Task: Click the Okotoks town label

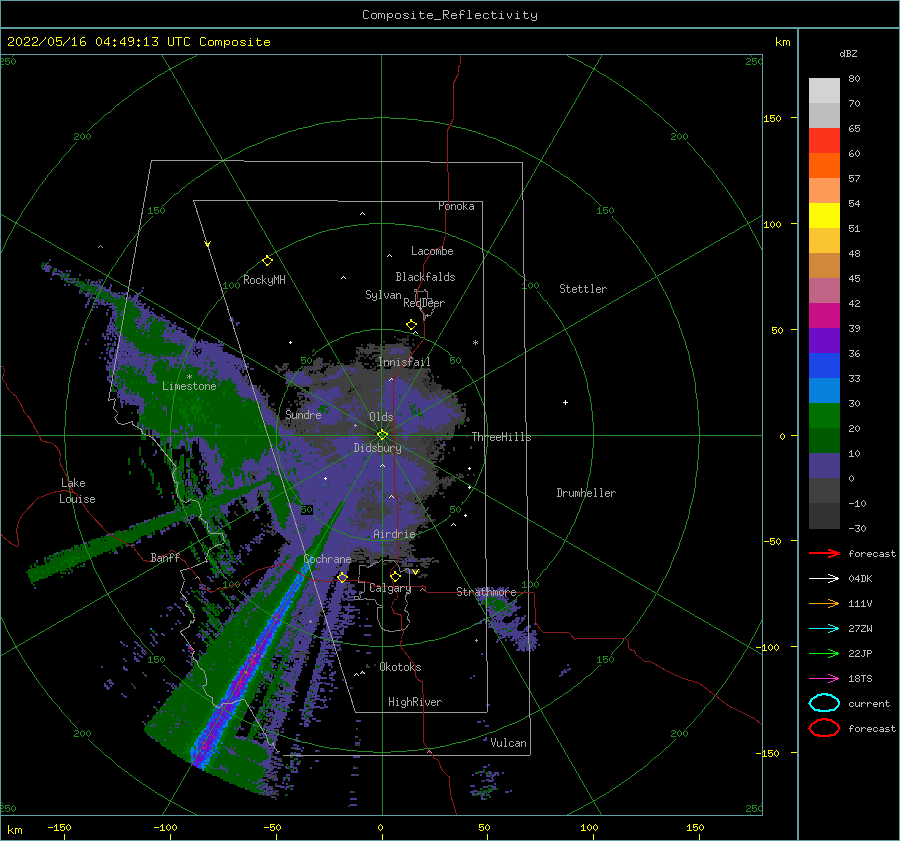Action: (x=400, y=667)
